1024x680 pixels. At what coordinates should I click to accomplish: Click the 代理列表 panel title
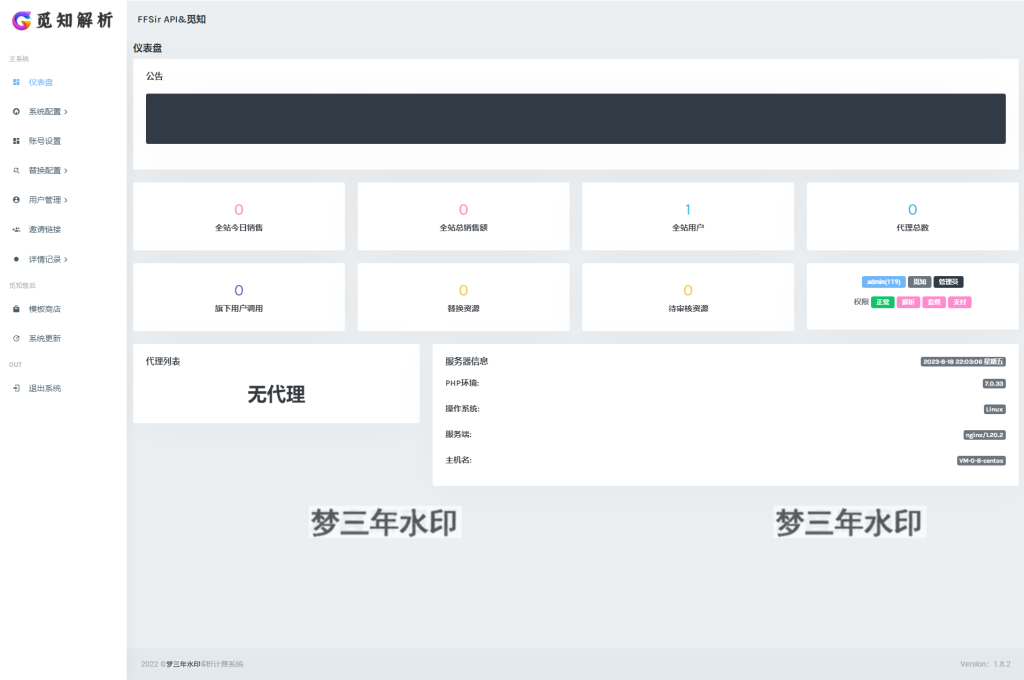click(x=163, y=361)
